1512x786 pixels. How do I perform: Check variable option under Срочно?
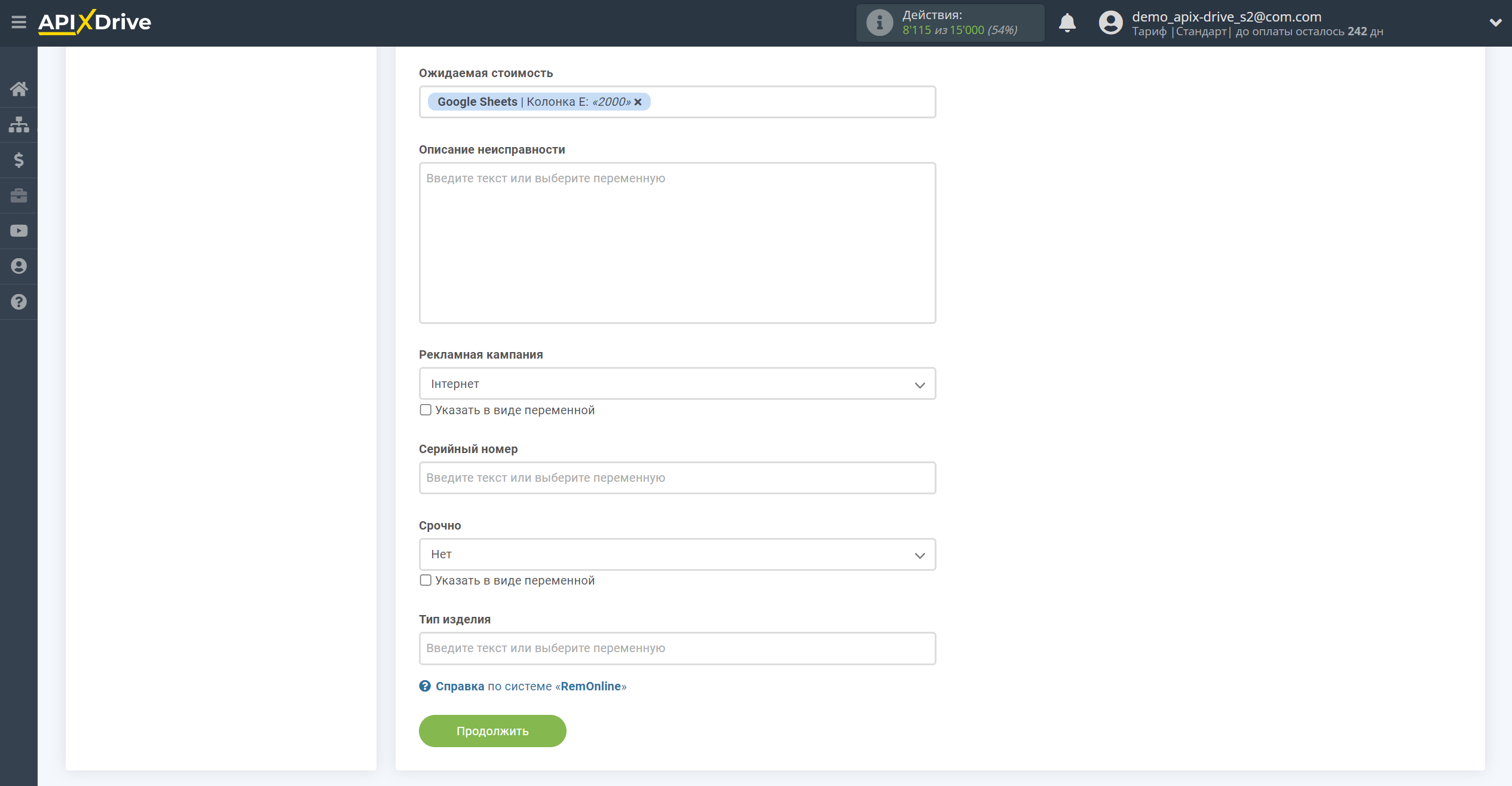coord(426,580)
